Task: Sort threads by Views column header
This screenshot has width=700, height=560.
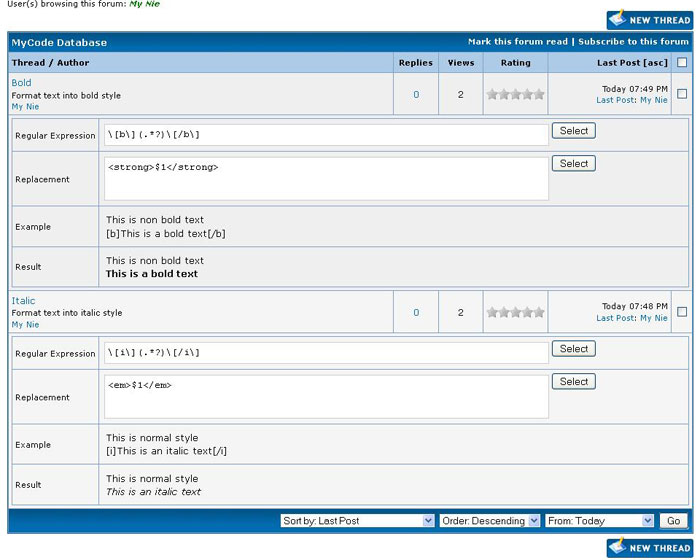Action: click(460, 62)
